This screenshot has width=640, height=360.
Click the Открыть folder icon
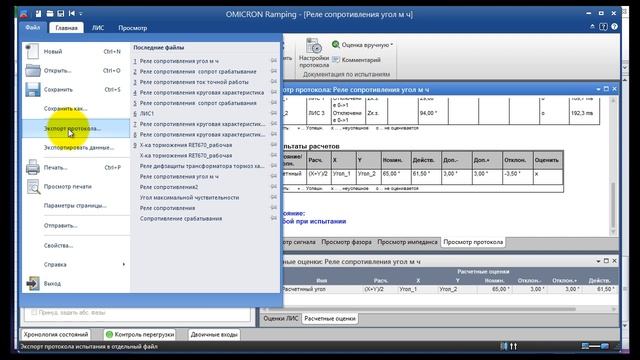coord(33,71)
